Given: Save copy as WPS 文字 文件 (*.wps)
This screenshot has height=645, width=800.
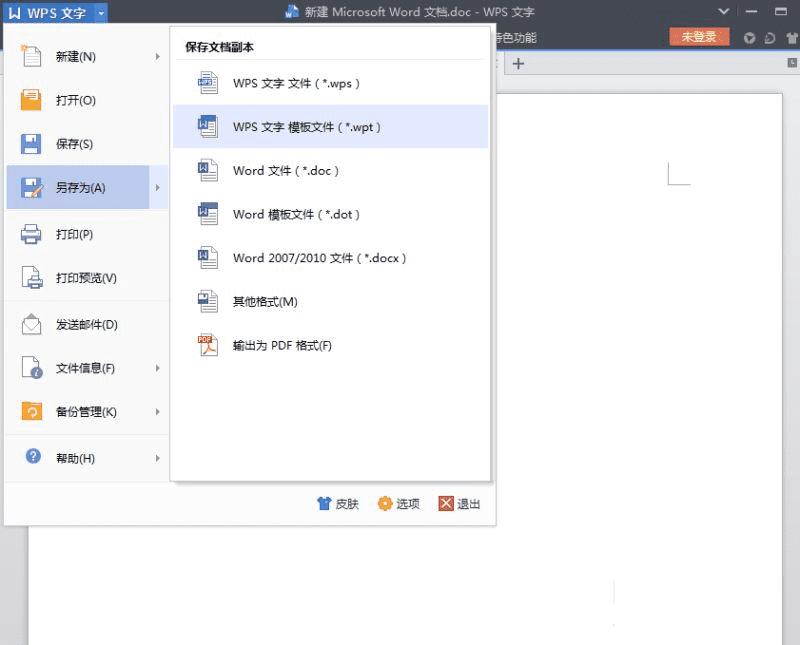Looking at the screenshot, I should [331, 83].
